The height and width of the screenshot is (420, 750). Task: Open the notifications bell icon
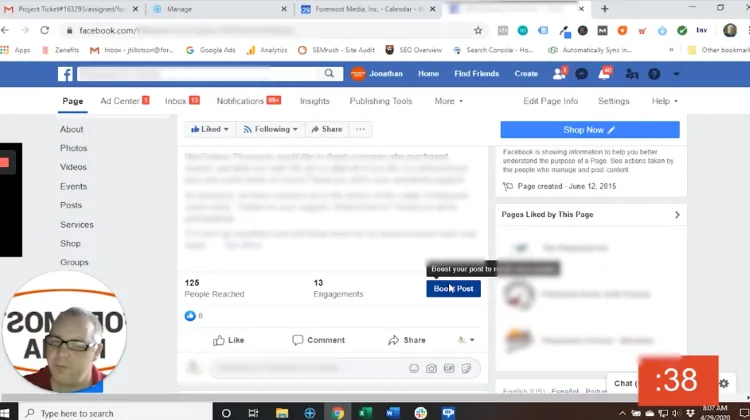604,74
